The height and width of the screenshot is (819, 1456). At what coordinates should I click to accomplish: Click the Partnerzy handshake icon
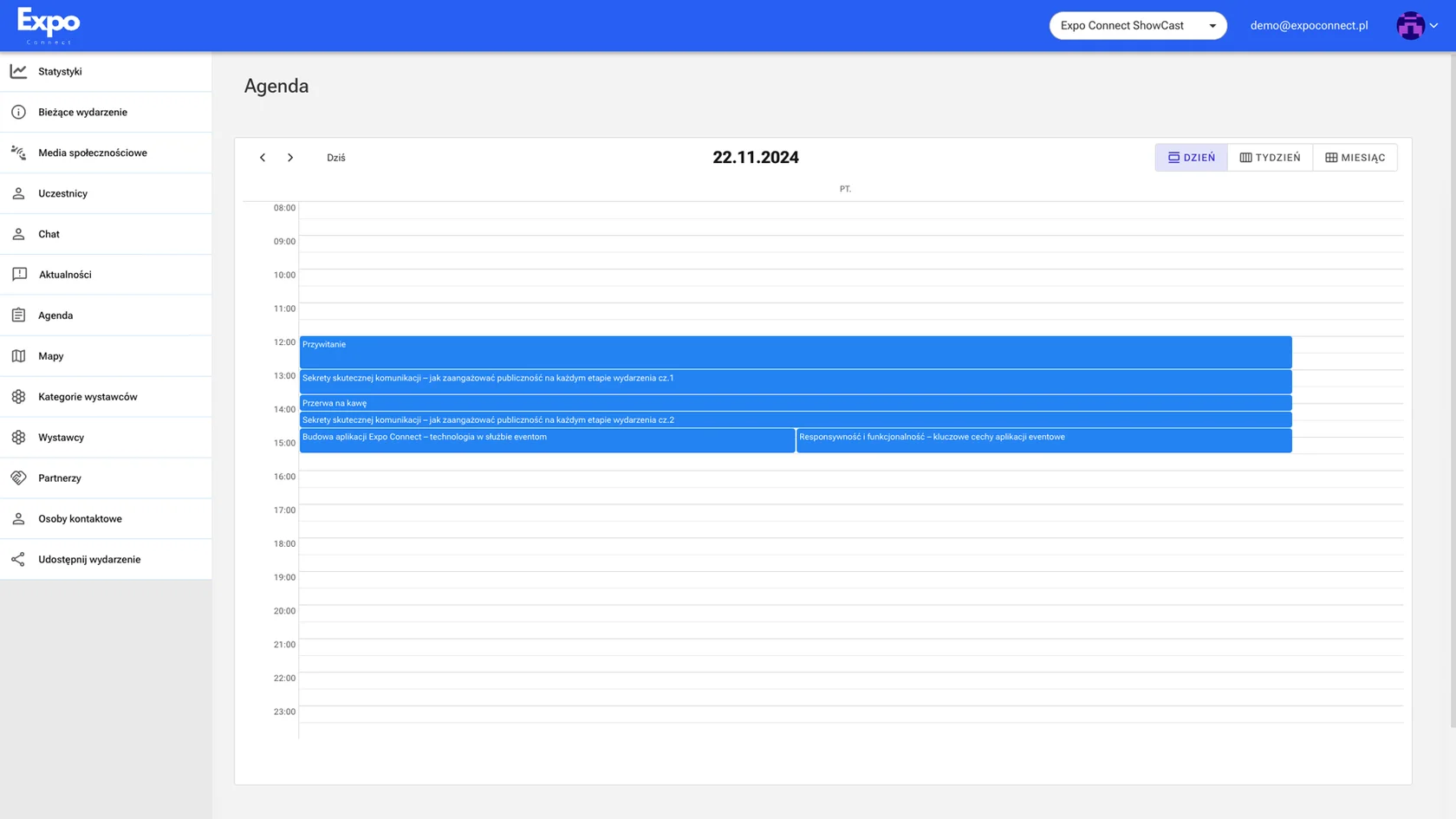tap(18, 478)
